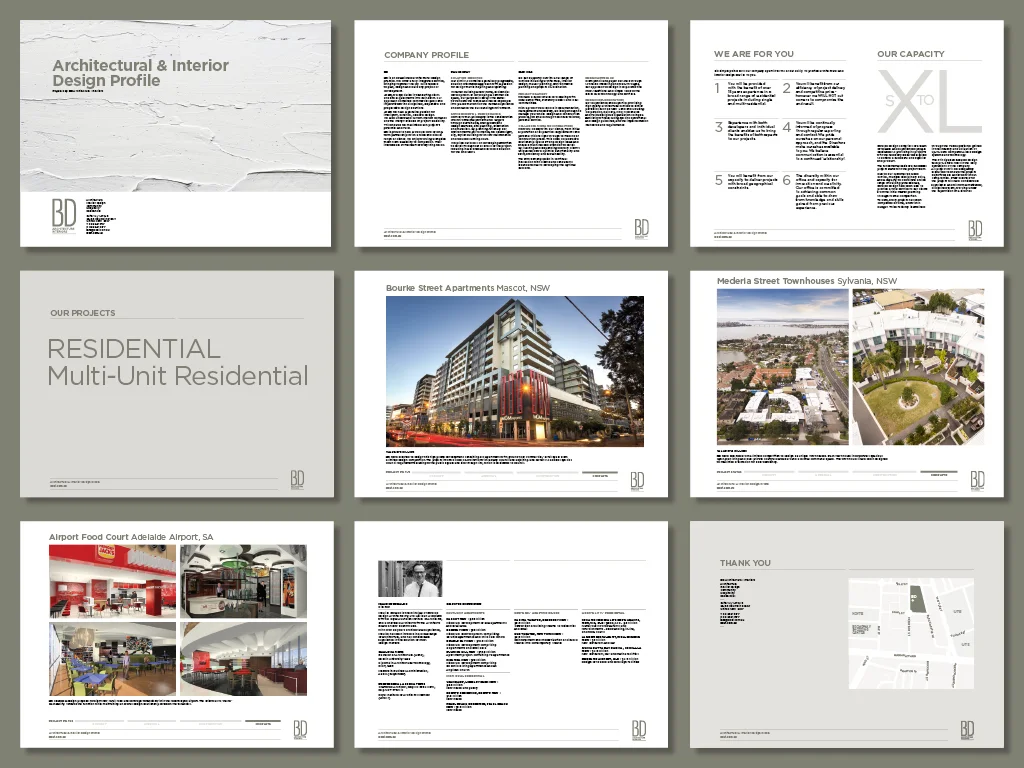Click the large S to XL graphic
Image resolution: width=1024 pixels, height=768 pixels.
pos(929,102)
